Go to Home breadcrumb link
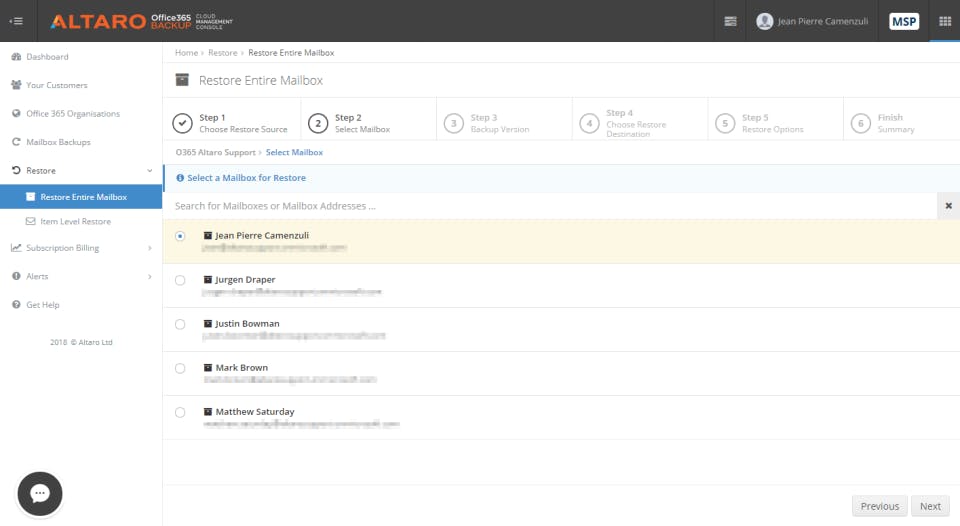Viewport: 960px width, 526px height. (186, 53)
